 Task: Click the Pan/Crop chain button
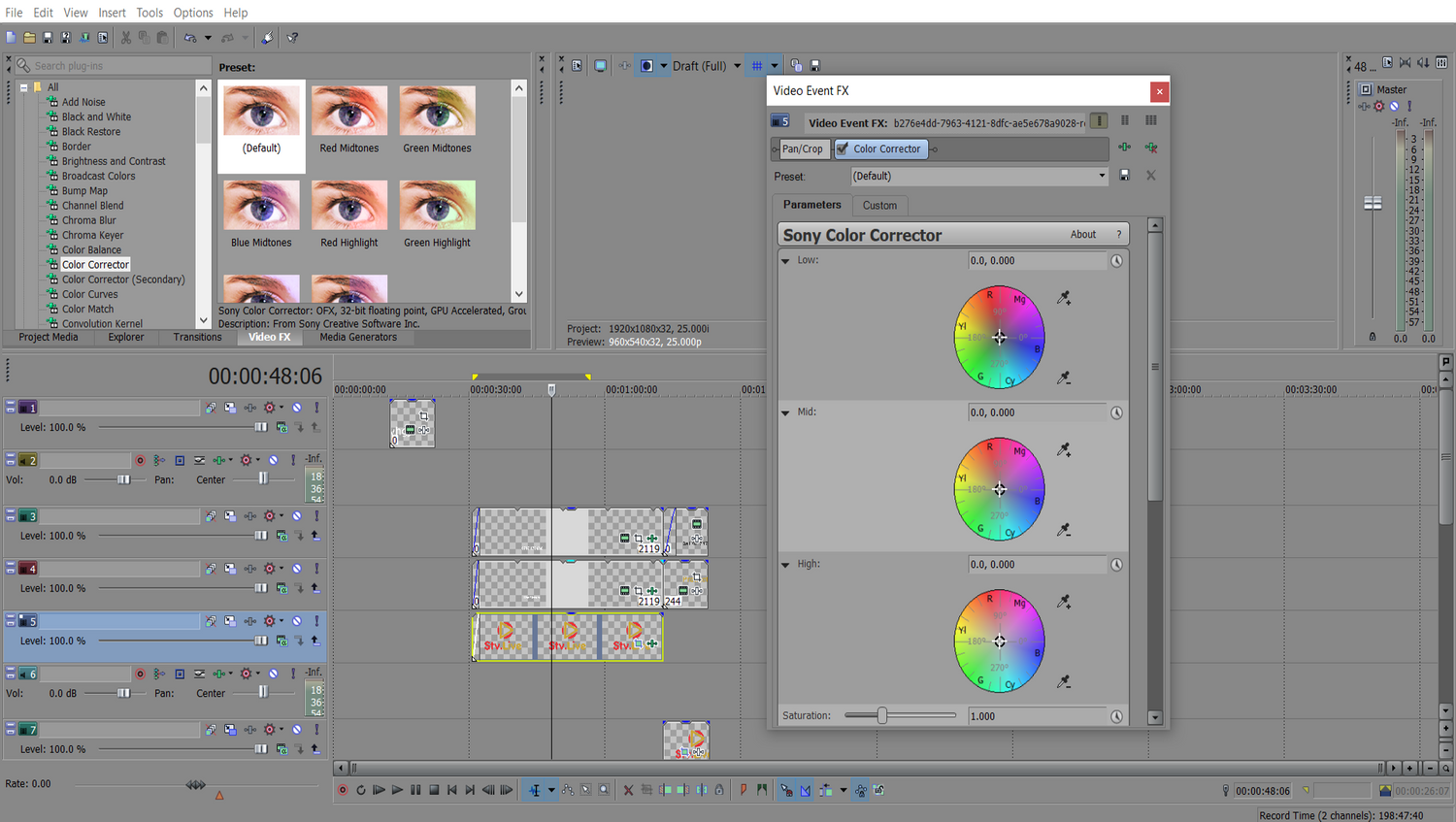click(802, 148)
